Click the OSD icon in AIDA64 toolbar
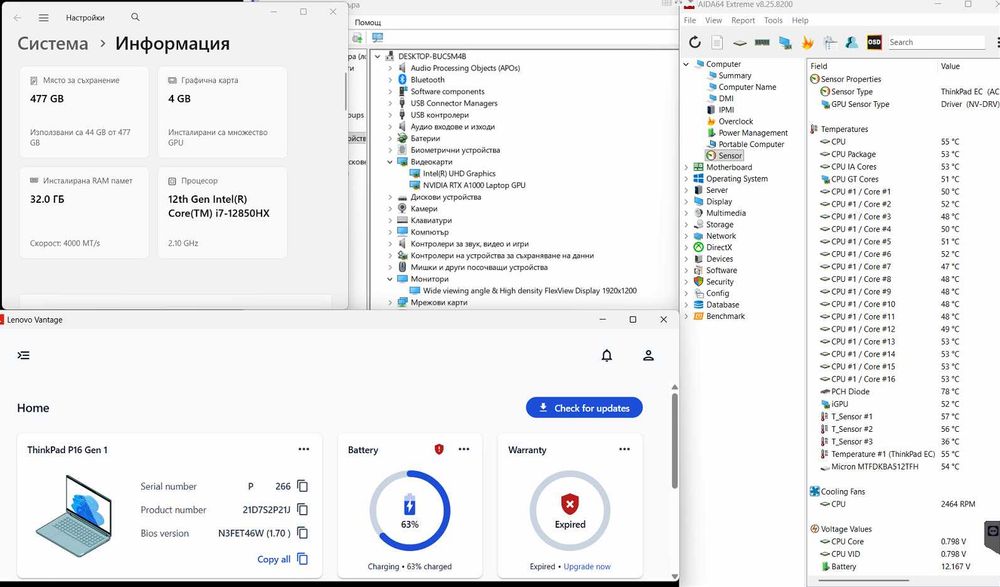 pyautogui.click(x=874, y=42)
